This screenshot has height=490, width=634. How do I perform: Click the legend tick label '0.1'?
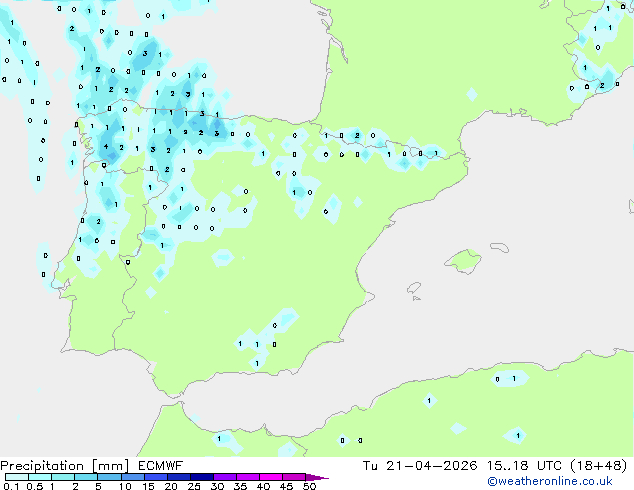(x=11, y=486)
